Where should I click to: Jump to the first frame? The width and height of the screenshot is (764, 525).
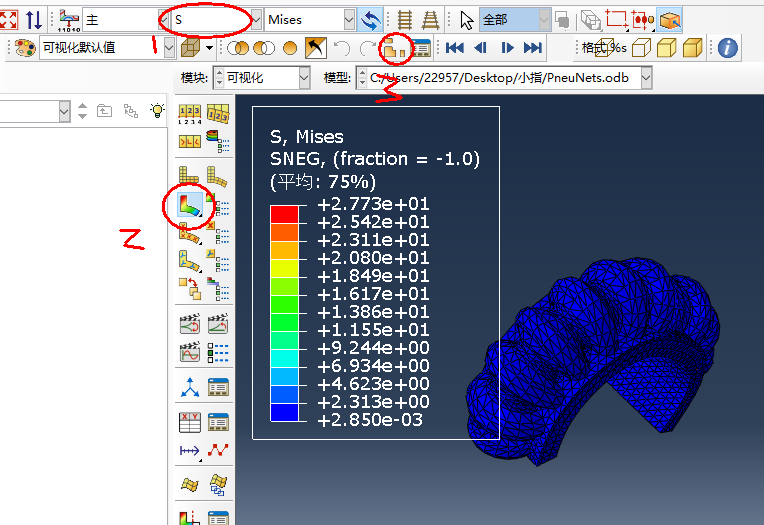(x=455, y=47)
